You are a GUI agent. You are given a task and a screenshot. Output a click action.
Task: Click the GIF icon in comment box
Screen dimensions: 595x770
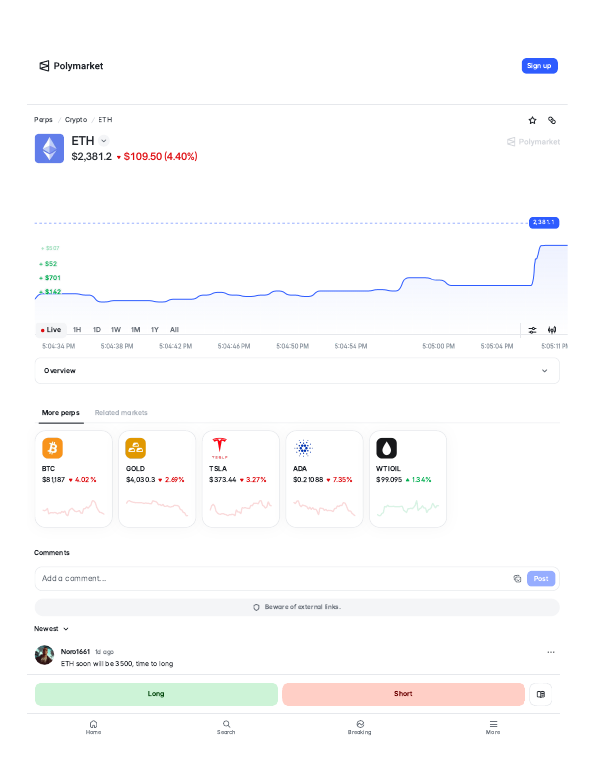tap(517, 578)
